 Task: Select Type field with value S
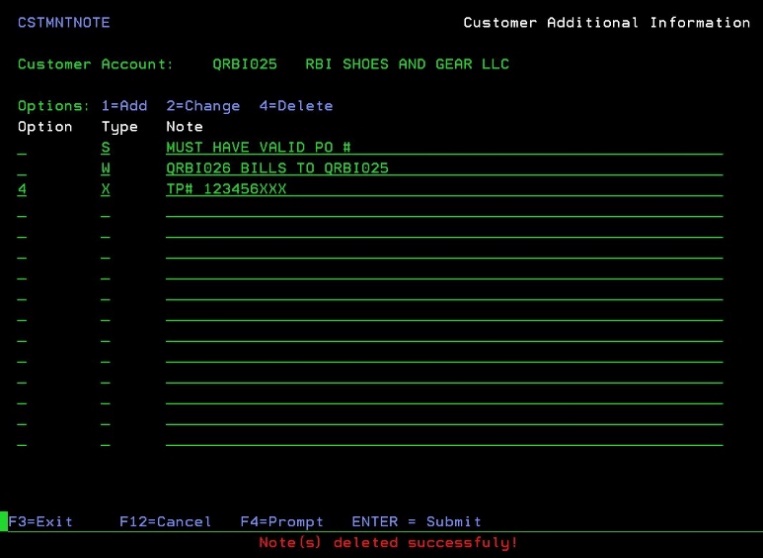click(106, 148)
